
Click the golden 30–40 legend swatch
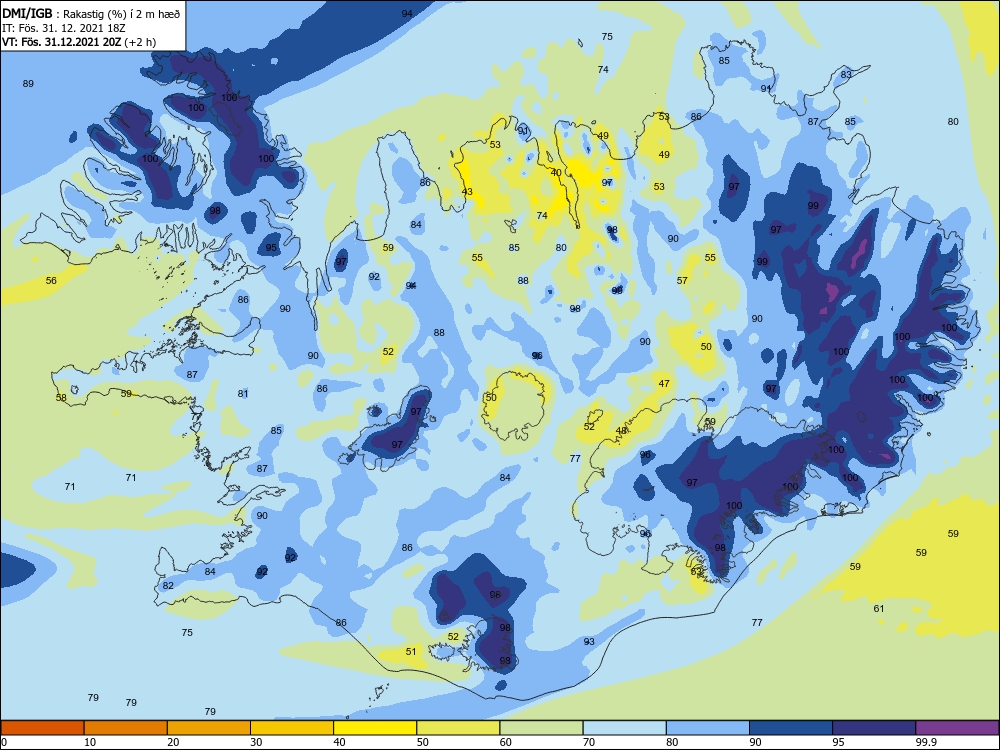(x=292, y=728)
